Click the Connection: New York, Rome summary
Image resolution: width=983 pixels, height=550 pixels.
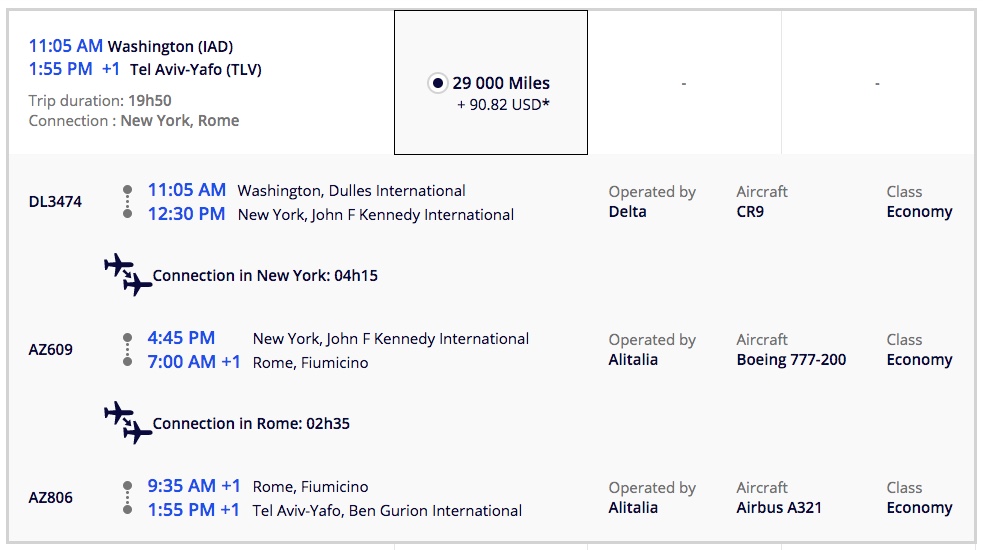pos(134,120)
